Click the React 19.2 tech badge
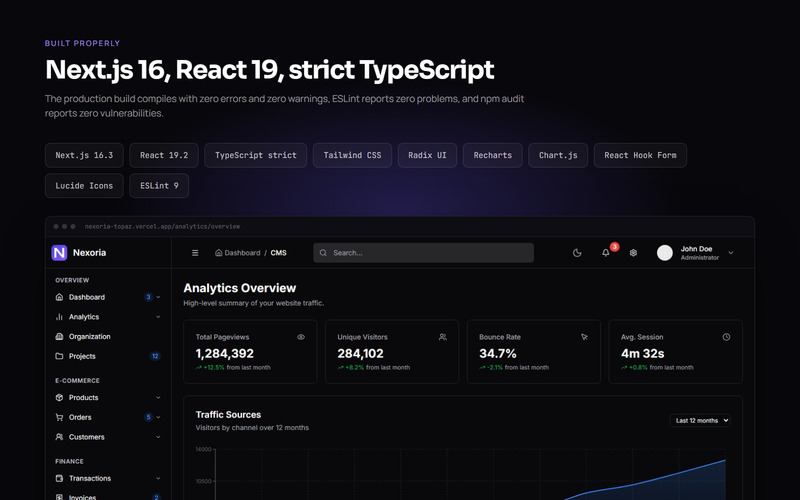 pos(164,155)
